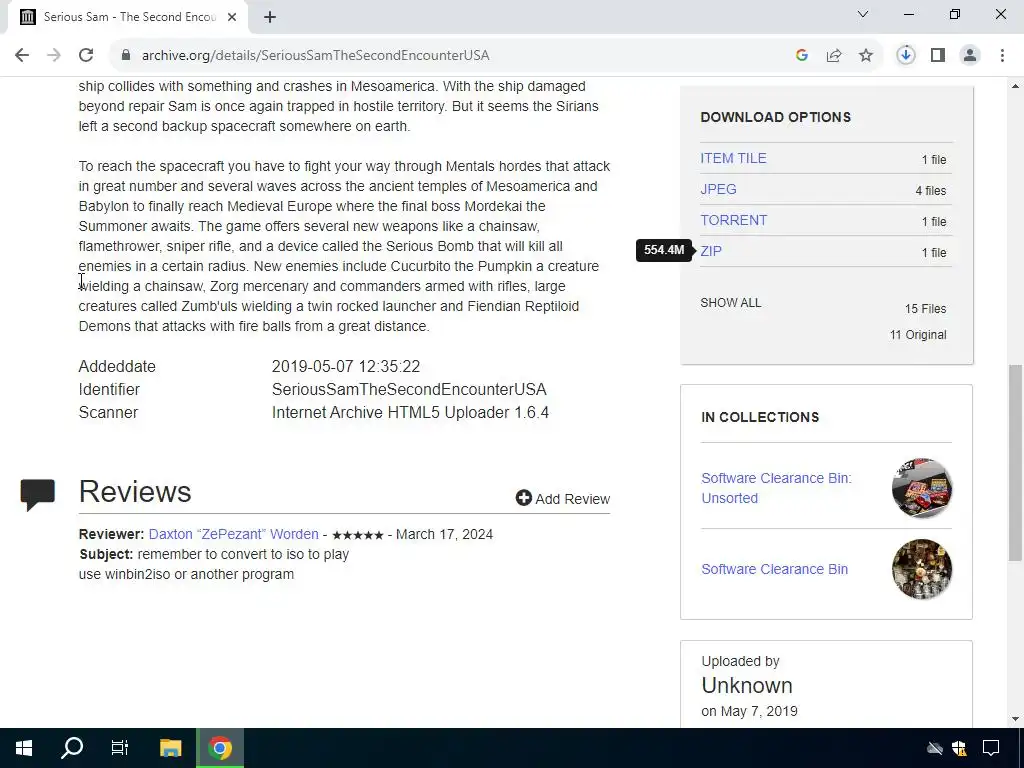Click the Addeddate value 2019-05-07 12:35:22

click(346, 366)
